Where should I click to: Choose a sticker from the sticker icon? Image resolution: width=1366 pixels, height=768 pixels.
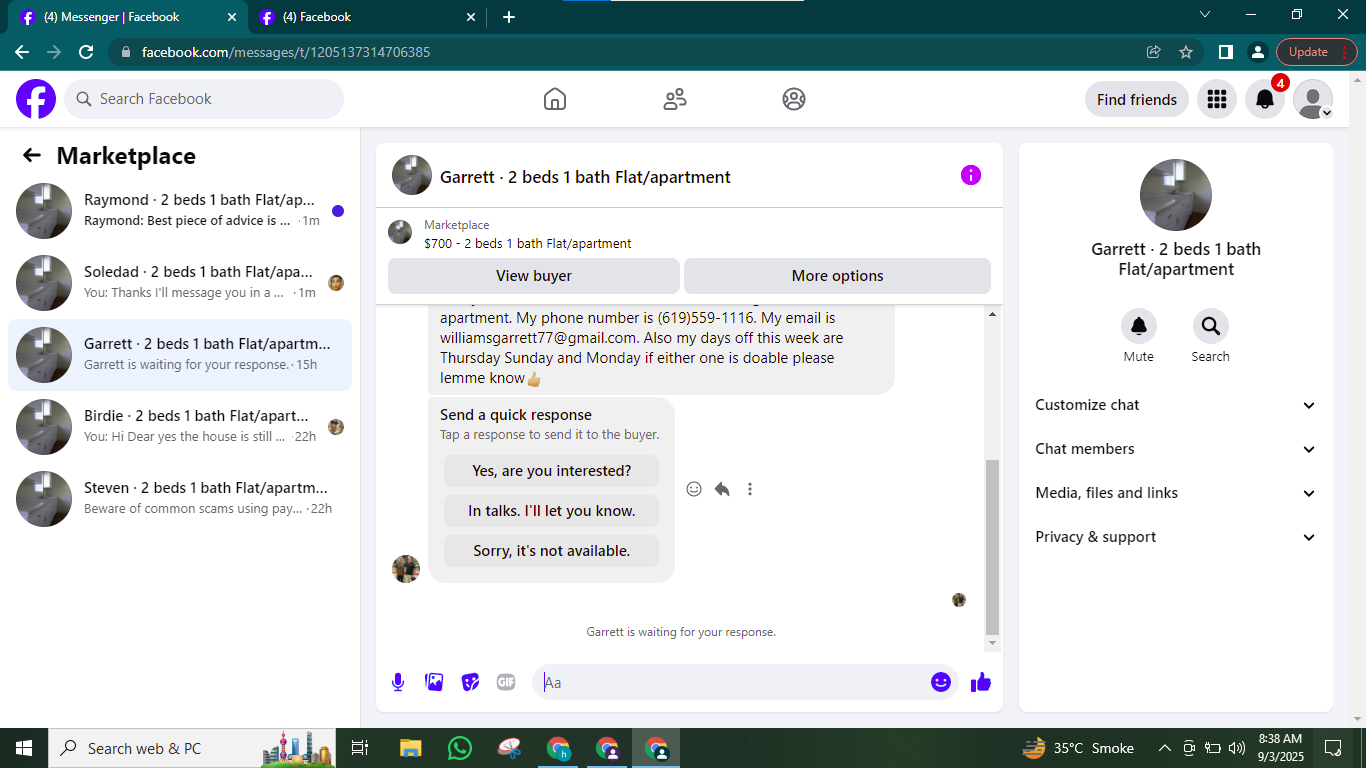[470, 682]
